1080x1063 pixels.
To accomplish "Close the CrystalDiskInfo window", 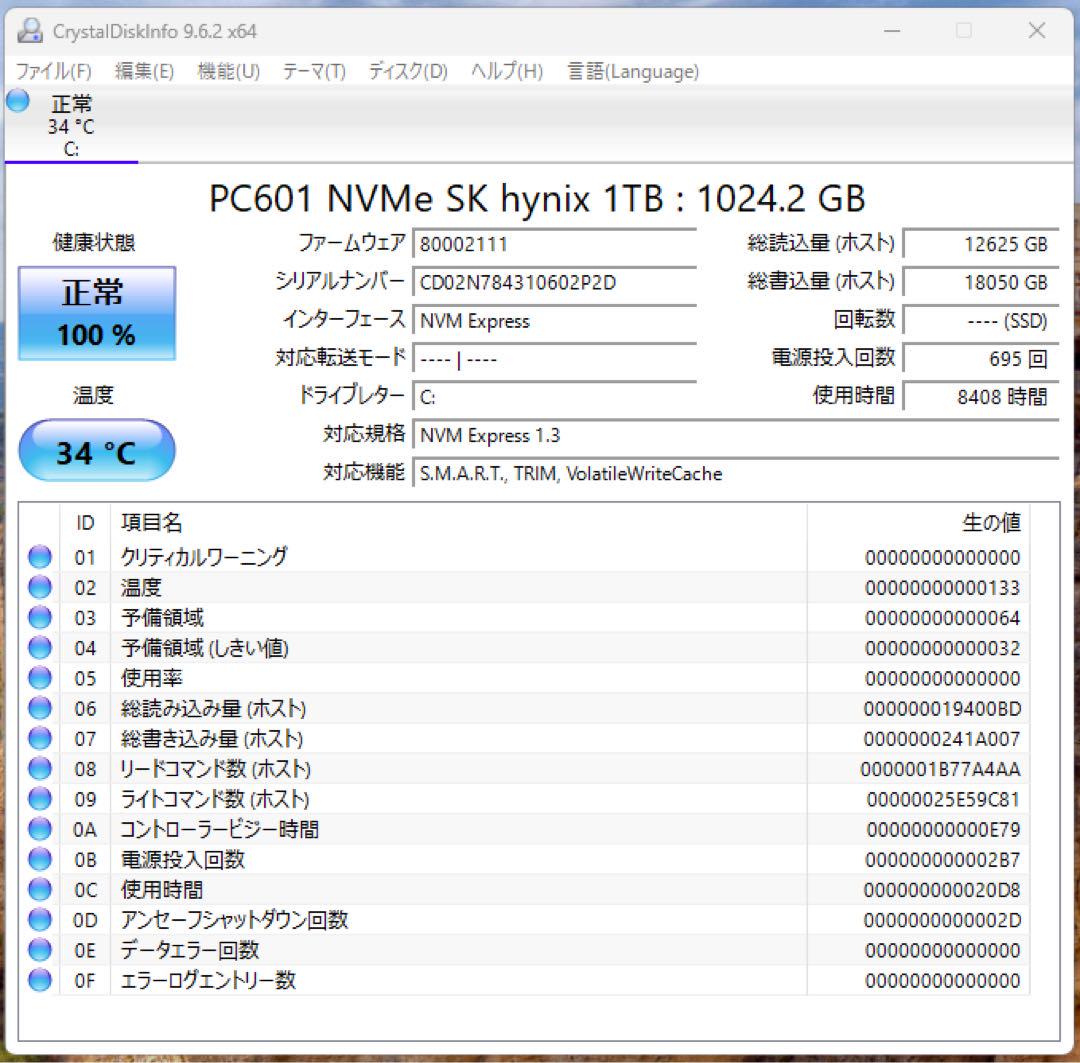I will pyautogui.click(x=1037, y=30).
